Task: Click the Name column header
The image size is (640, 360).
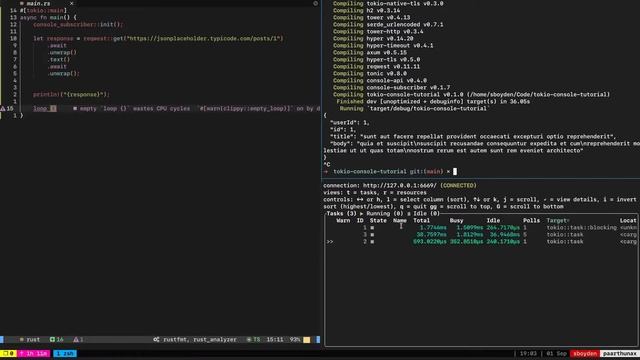Action: [x=400, y=220]
